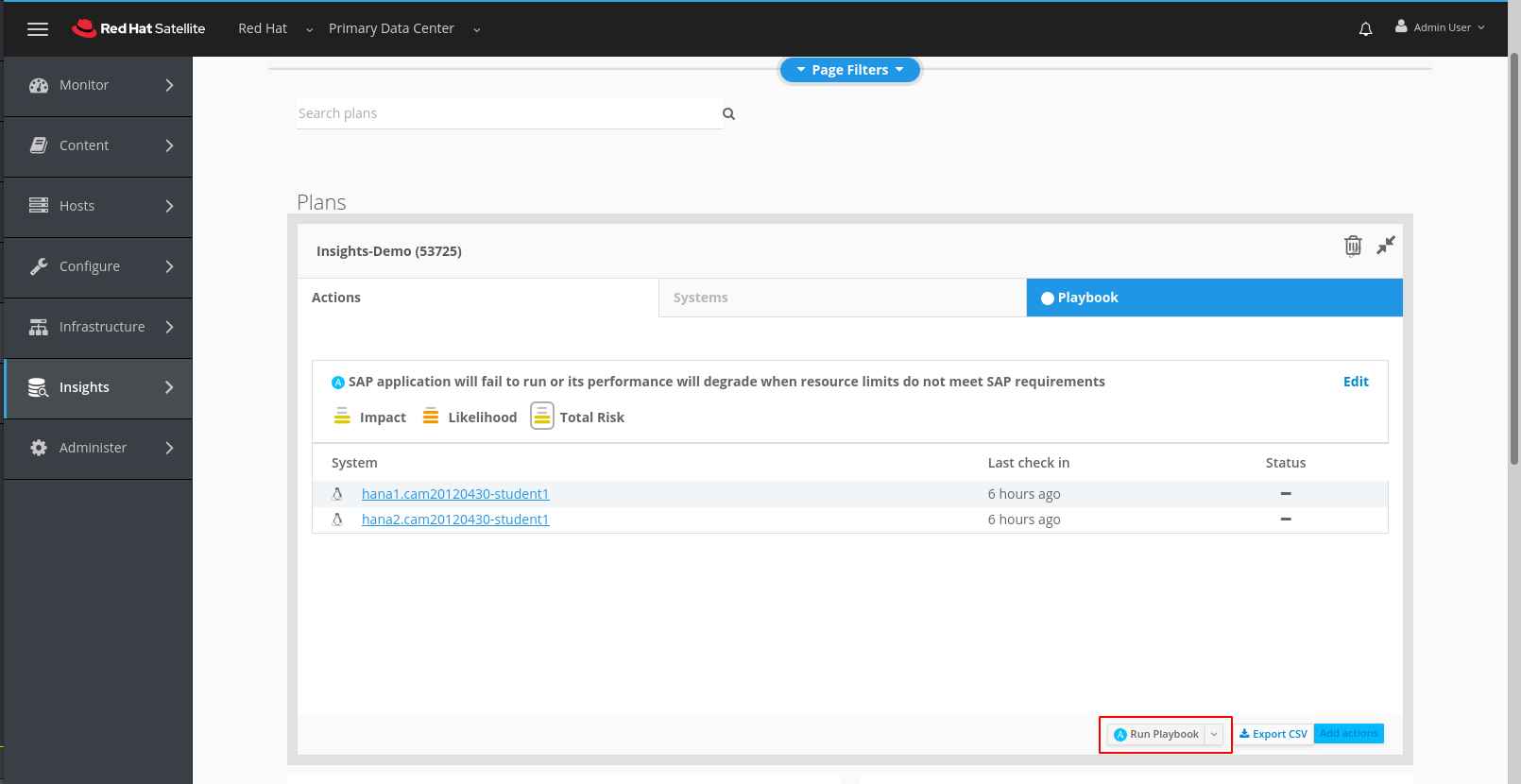This screenshot has width=1521, height=784.
Task: Click the Add actions button
Action: 1349,733
